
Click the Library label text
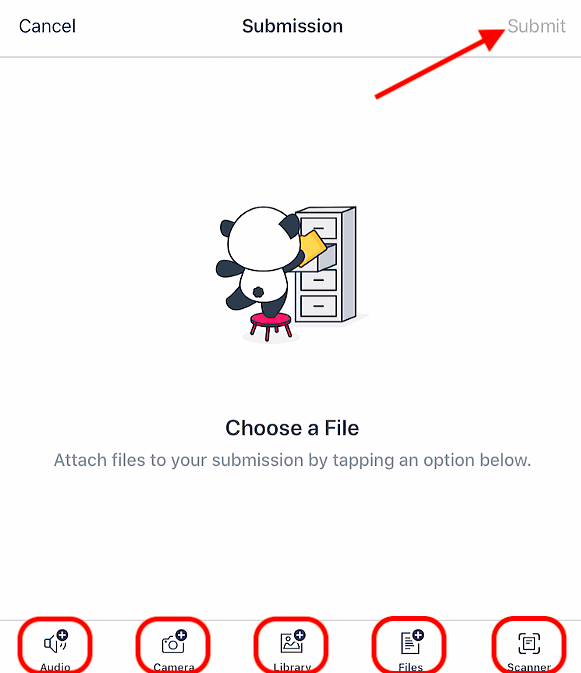[292, 667]
